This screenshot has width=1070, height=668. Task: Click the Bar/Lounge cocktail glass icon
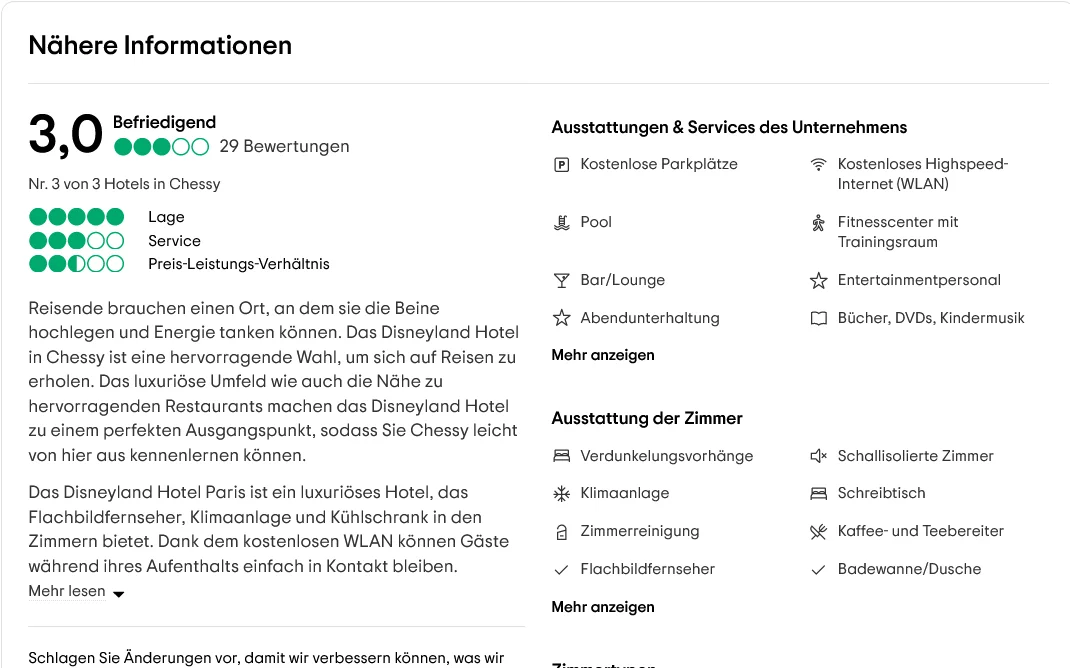point(561,280)
